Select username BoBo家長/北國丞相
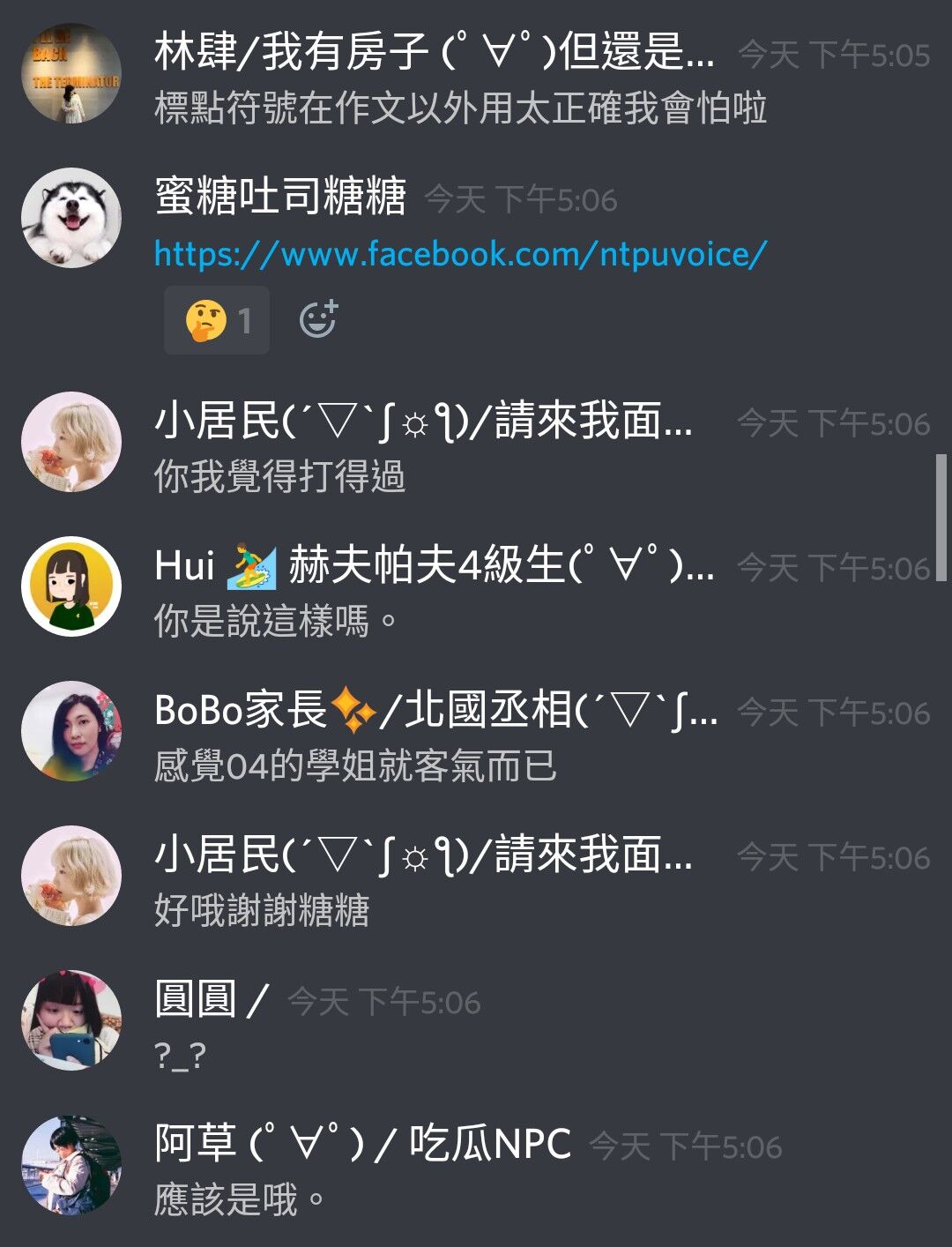 click(435, 710)
